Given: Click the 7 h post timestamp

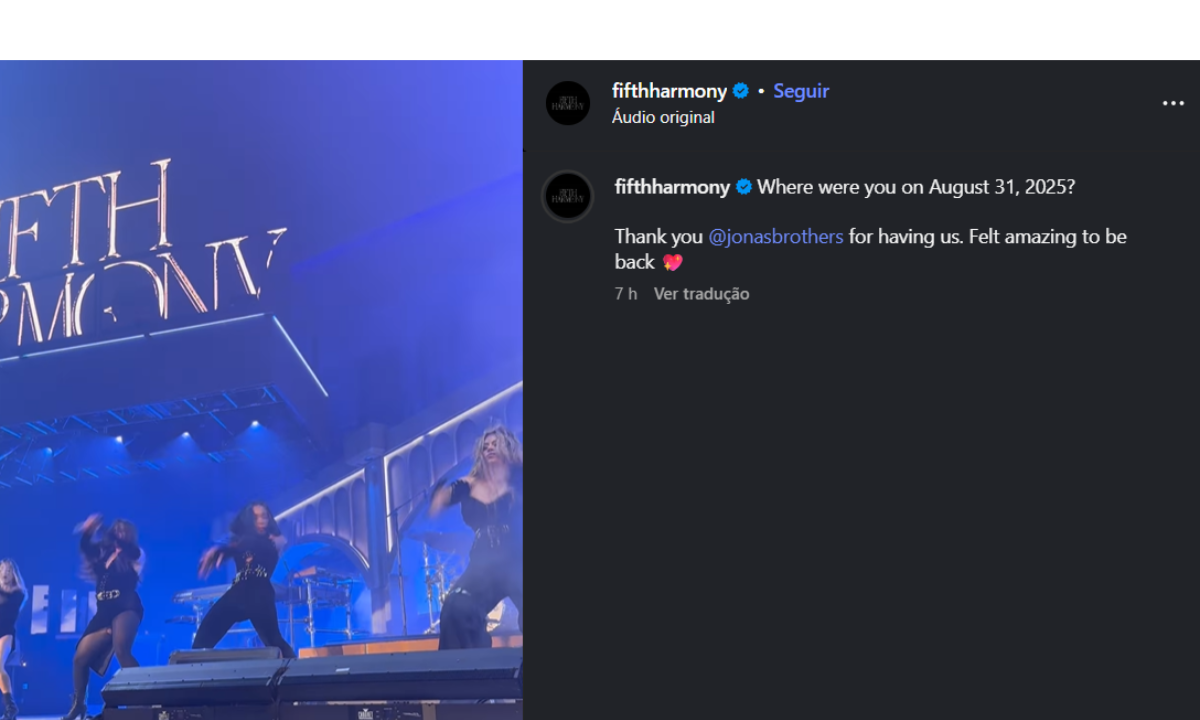Looking at the screenshot, I should tap(626, 294).
